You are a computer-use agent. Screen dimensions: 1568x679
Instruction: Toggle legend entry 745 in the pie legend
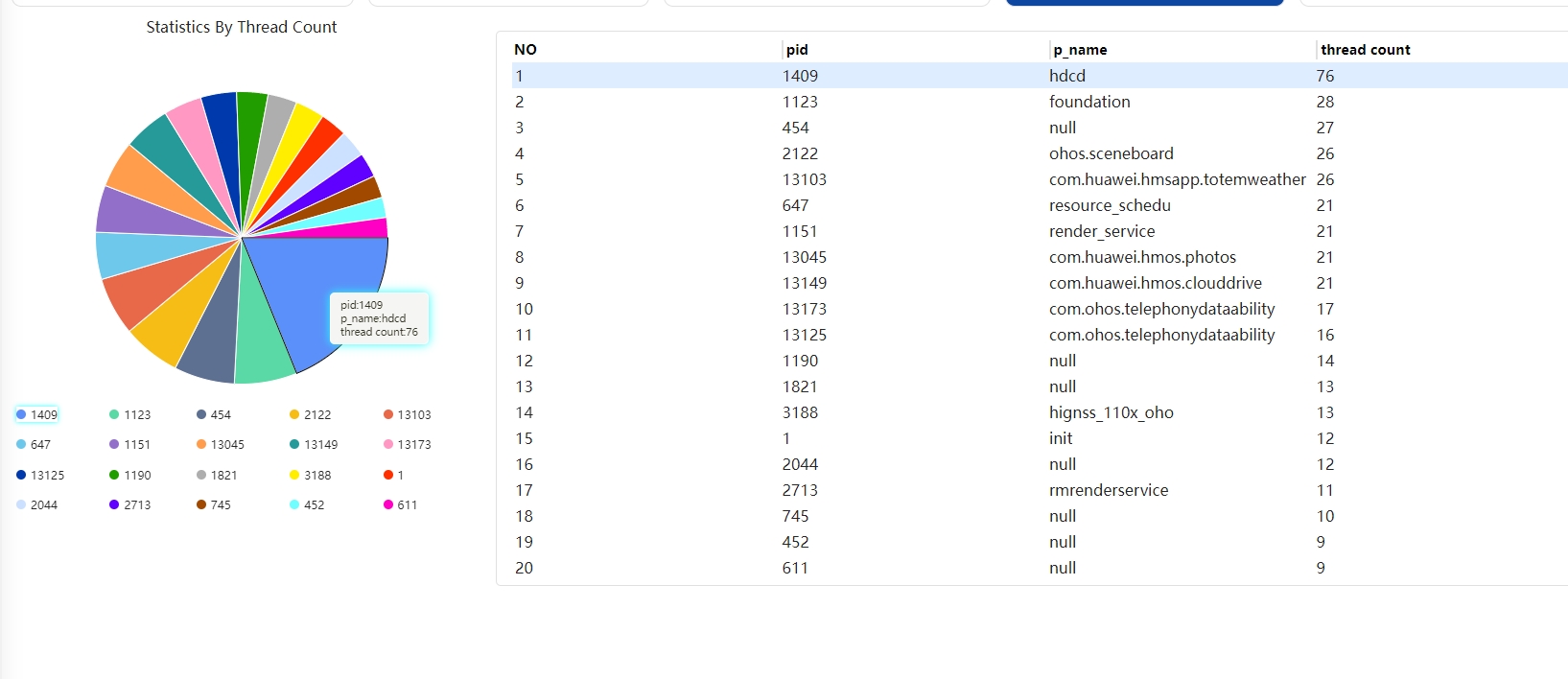click(214, 504)
